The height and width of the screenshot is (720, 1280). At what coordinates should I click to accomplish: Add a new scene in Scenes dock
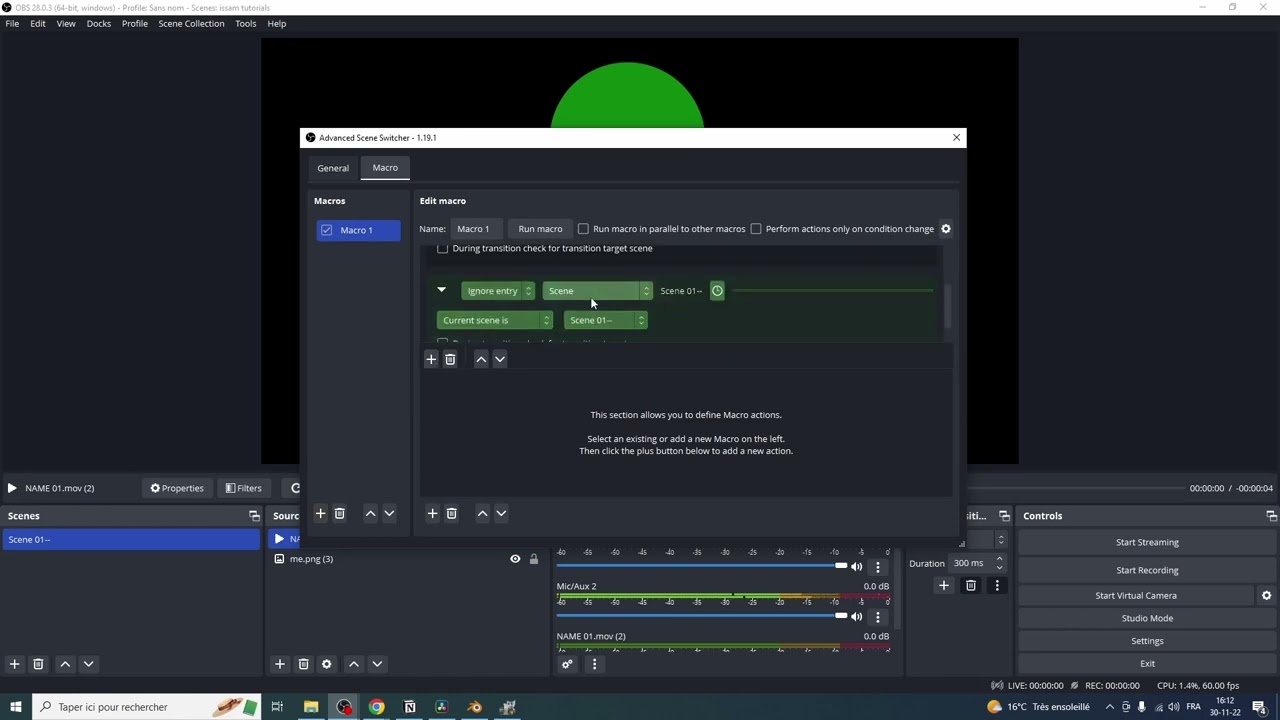14,664
